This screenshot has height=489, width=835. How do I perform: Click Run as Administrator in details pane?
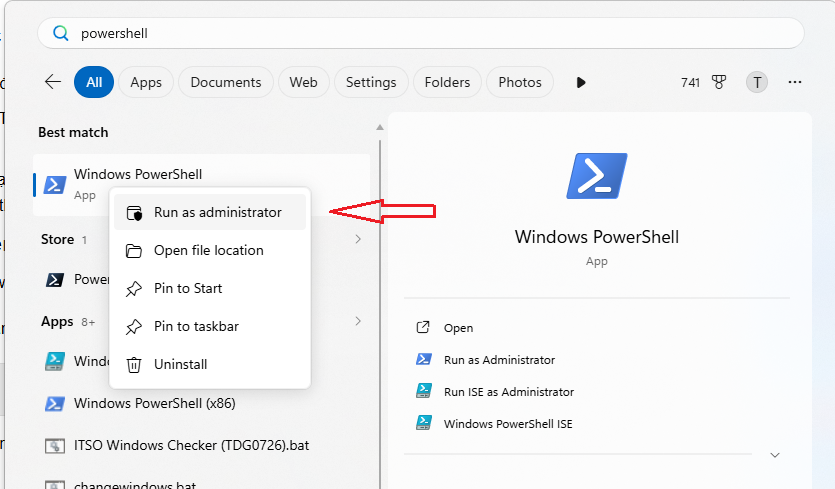(x=500, y=360)
